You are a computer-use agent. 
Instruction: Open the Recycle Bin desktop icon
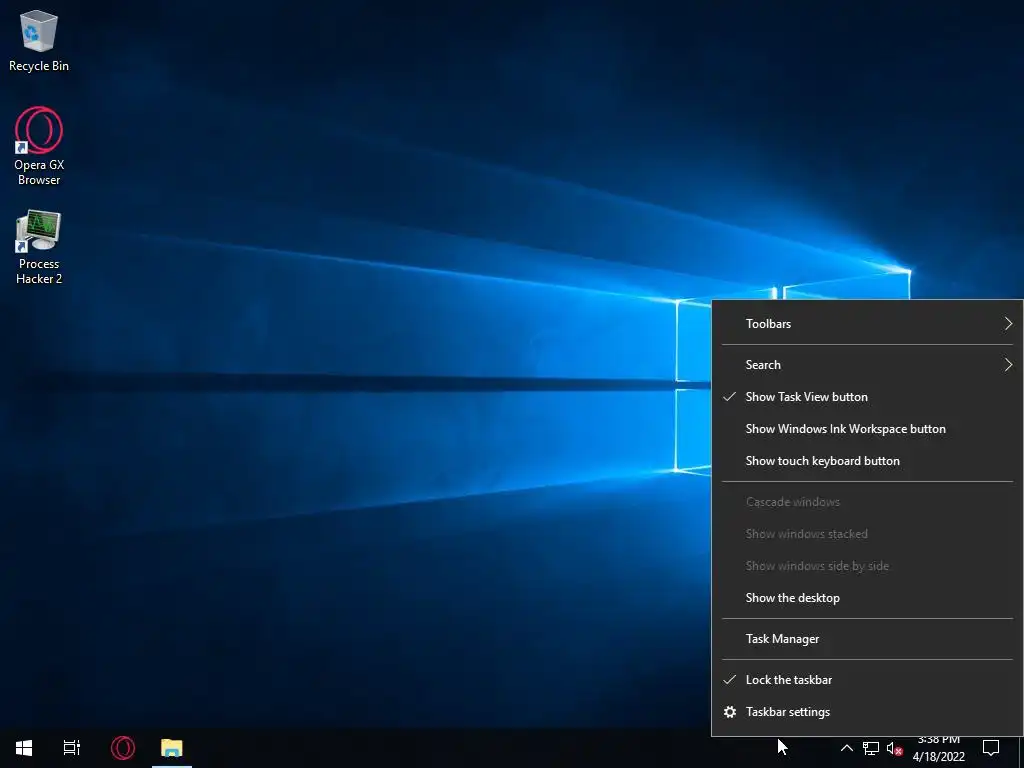click(x=39, y=41)
